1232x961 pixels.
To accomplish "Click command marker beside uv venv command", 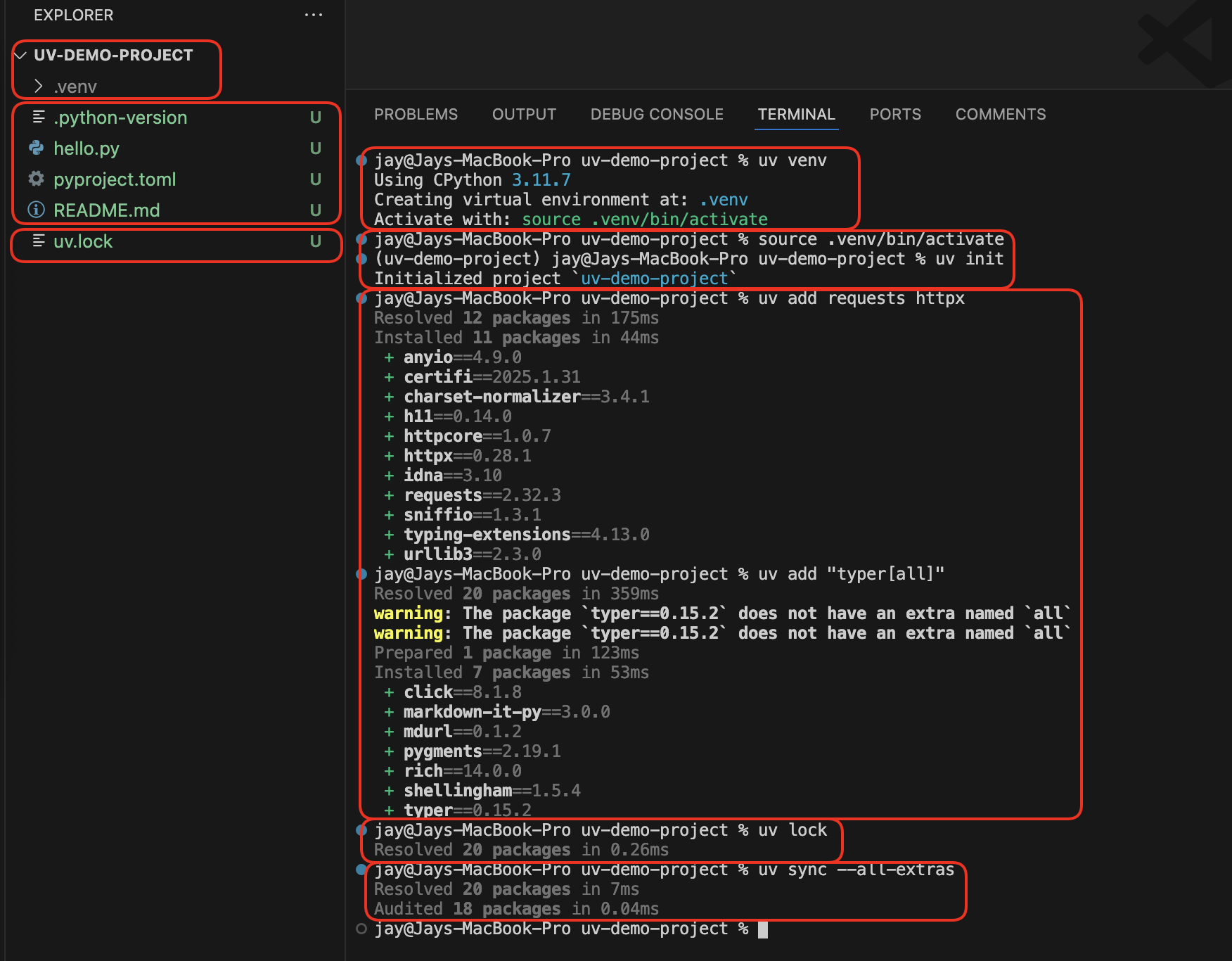I will click(361, 160).
